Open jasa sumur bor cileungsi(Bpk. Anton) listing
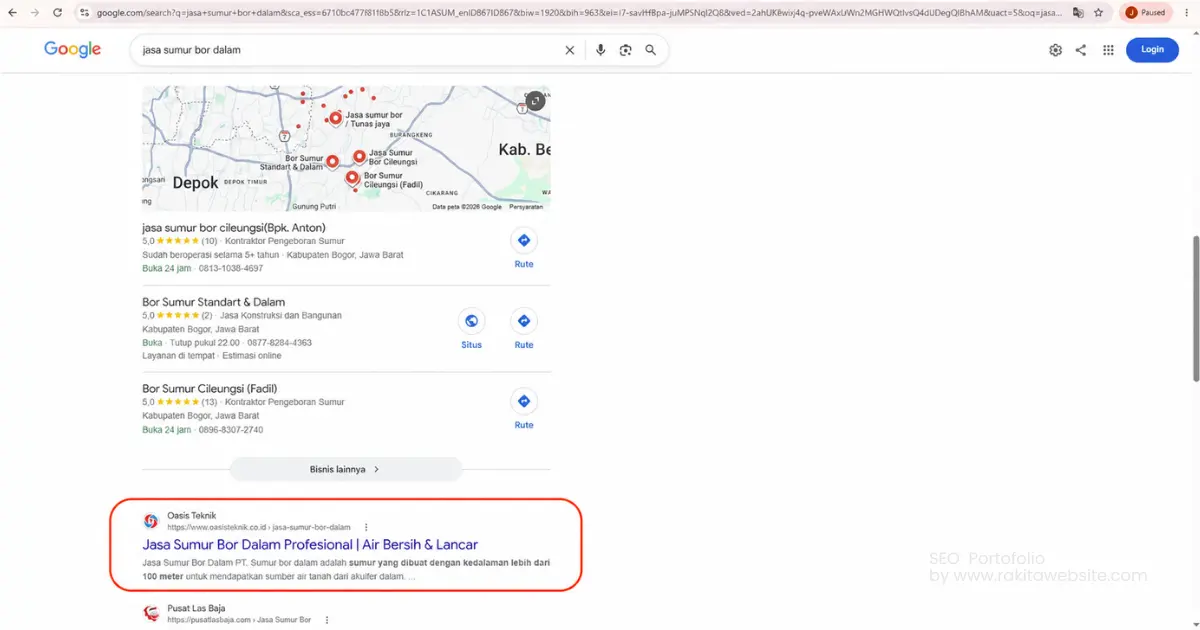Screen dimensions: 1200x630 tap(234, 227)
